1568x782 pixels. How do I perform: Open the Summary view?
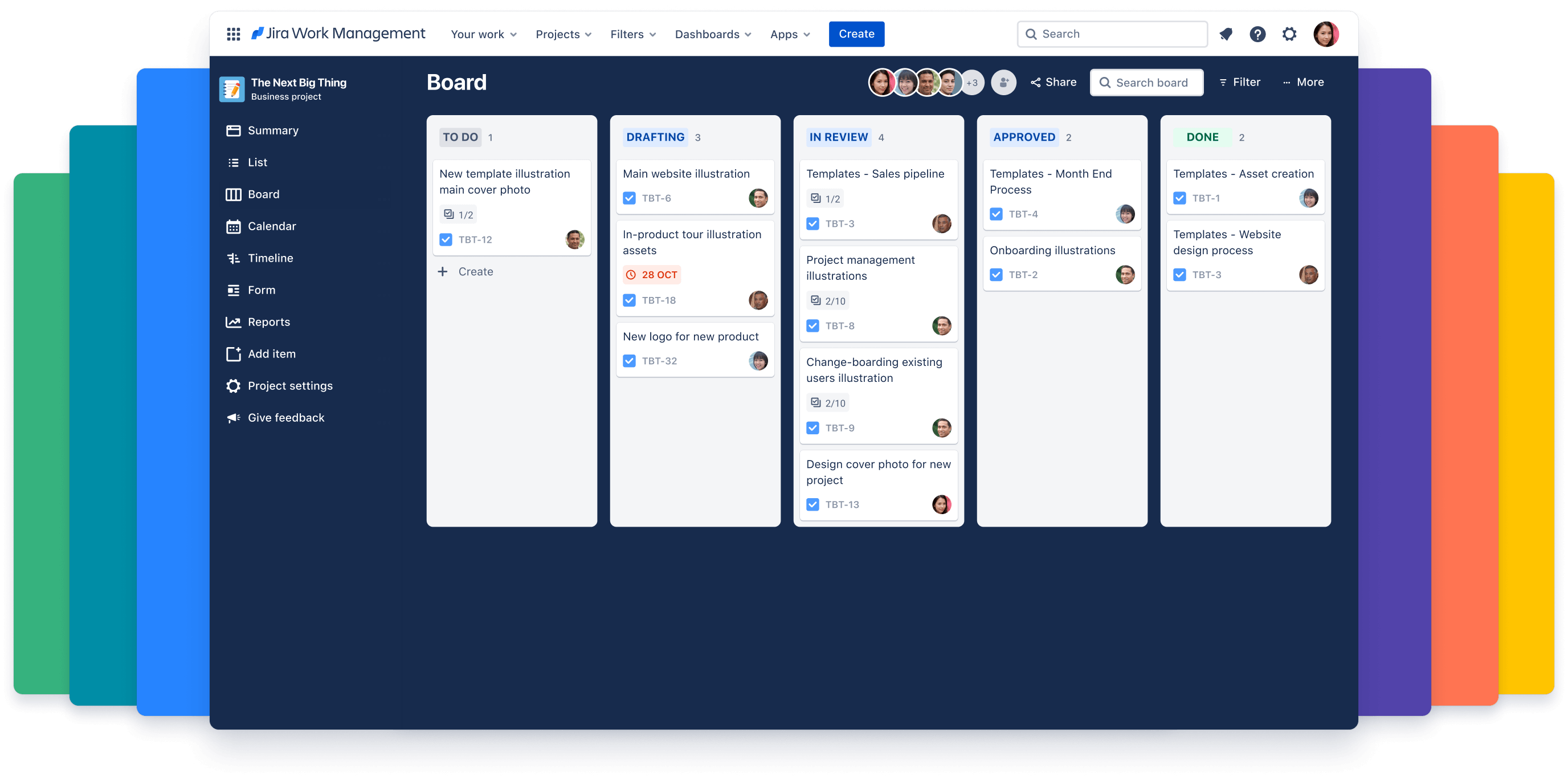coord(272,130)
